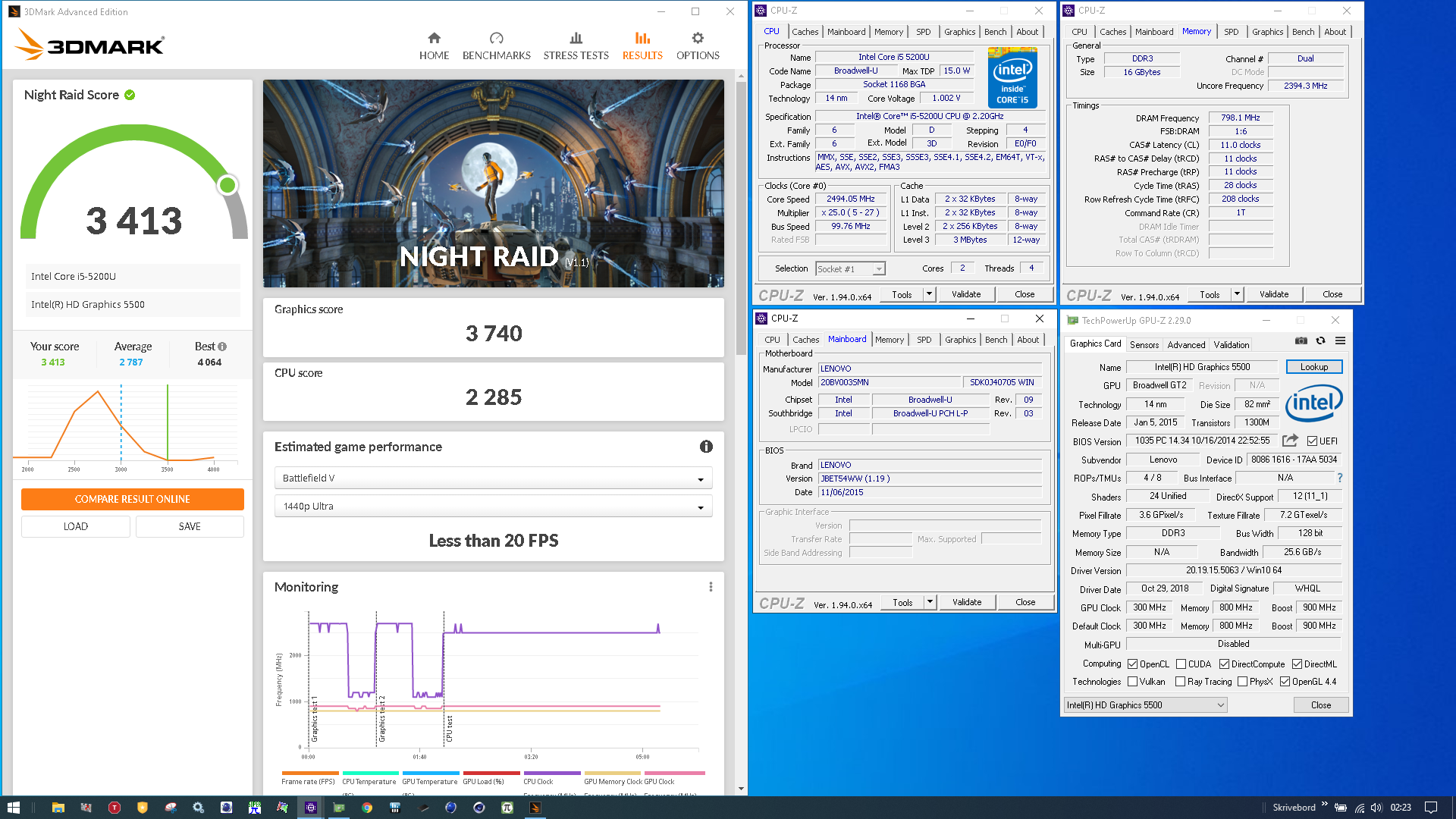The width and height of the screenshot is (1456, 819).
Task: Expand the Battlefield V game dropdown
Action: pos(493,479)
